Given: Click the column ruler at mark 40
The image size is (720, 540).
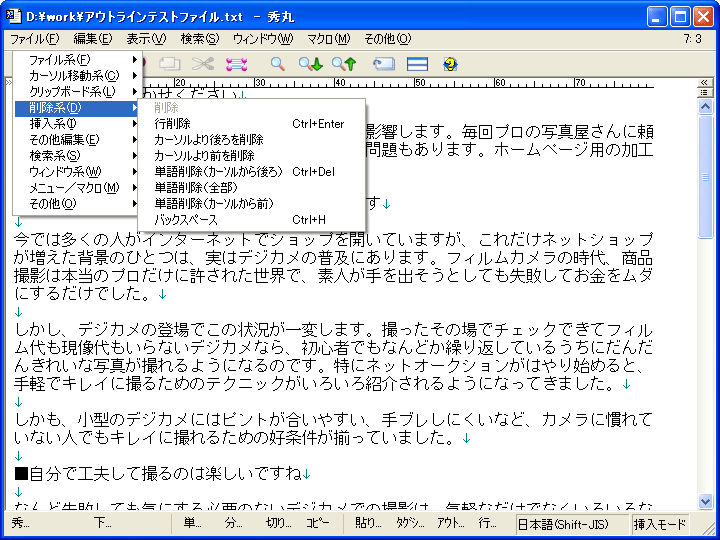Looking at the screenshot, I should [339, 83].
